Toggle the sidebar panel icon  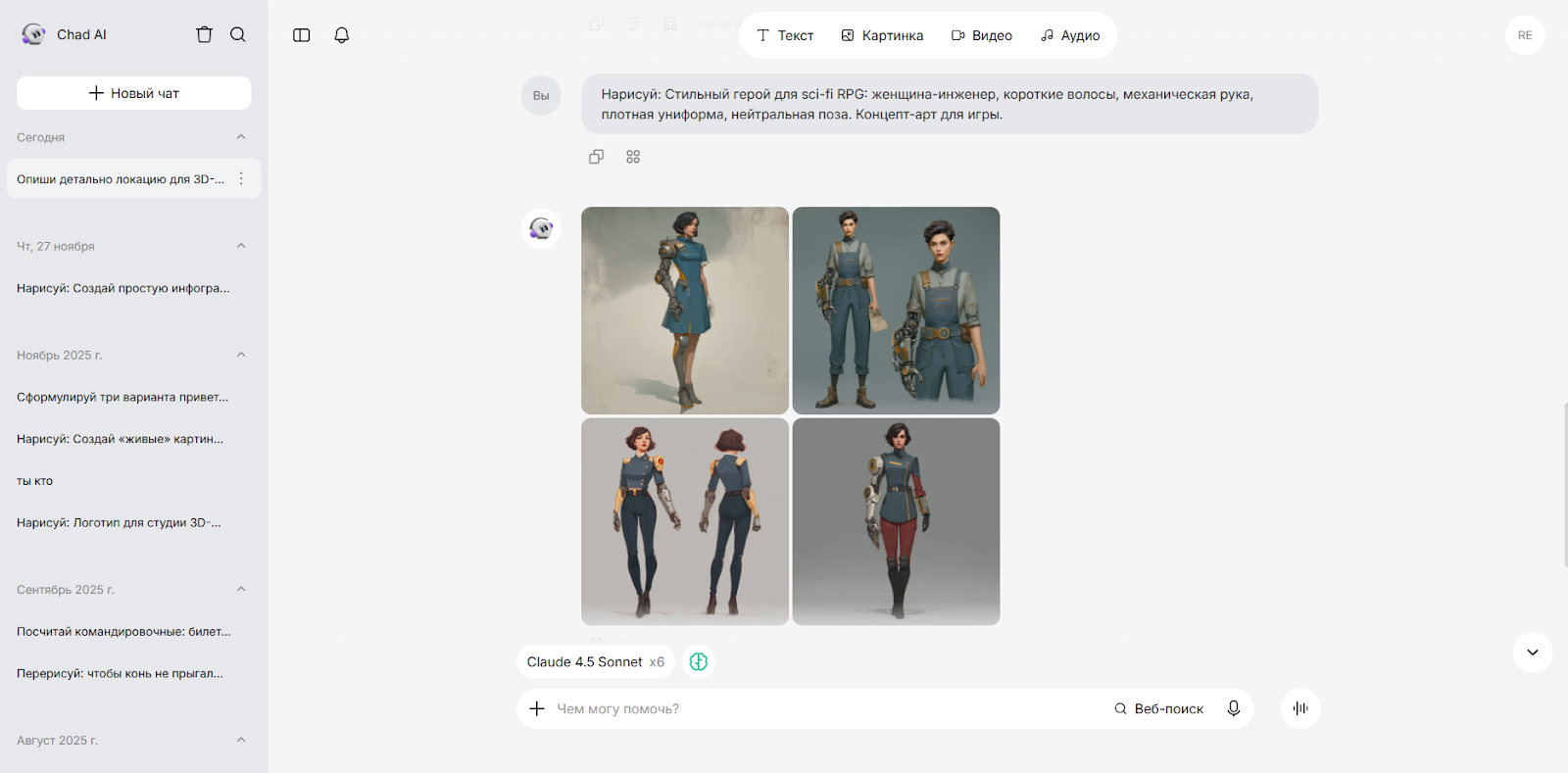pos(302,35)
